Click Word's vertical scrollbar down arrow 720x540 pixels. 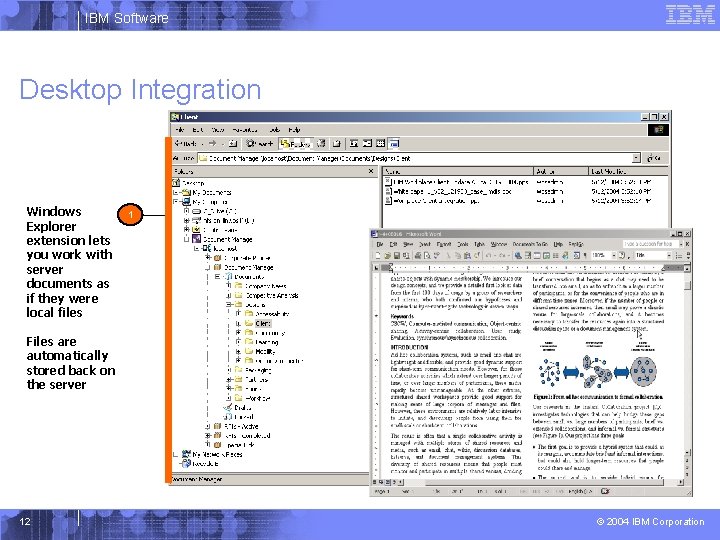[687, 452]
